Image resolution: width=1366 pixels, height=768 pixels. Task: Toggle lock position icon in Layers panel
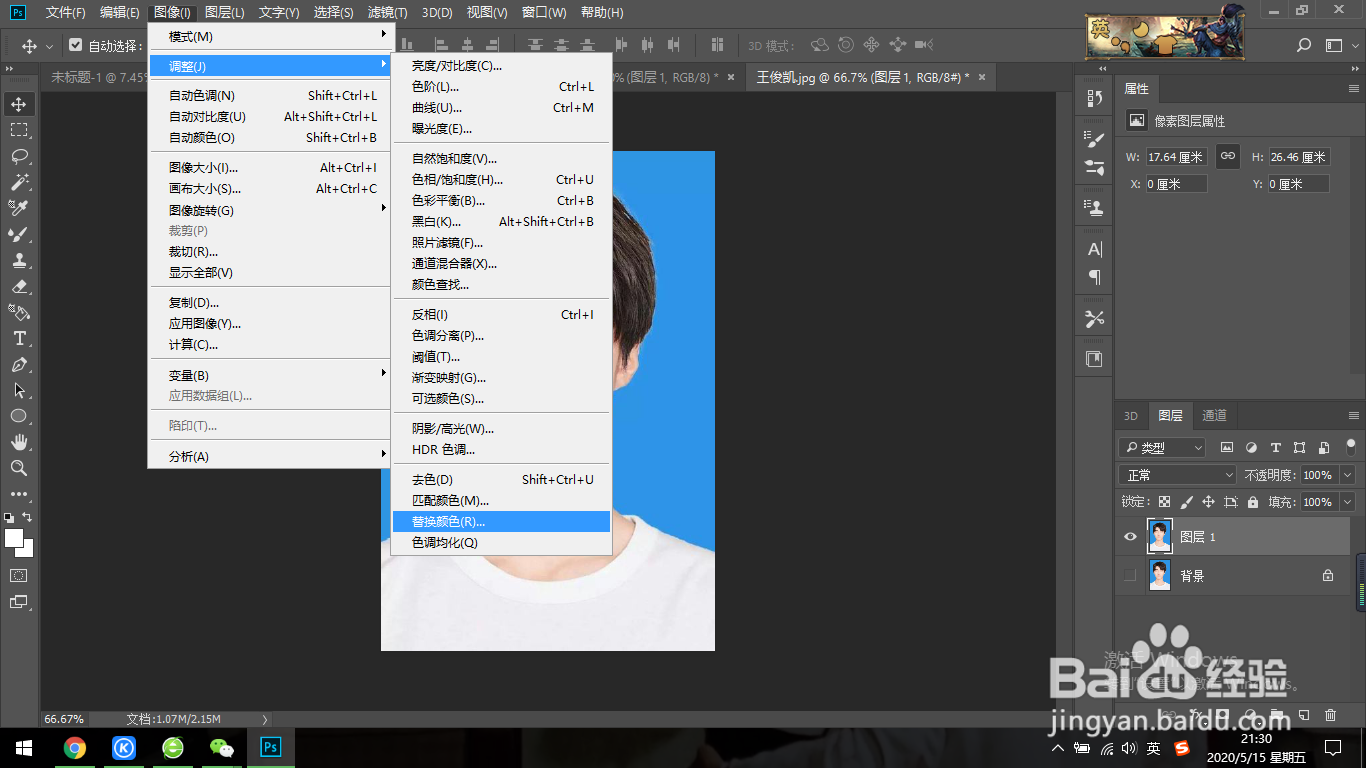coord(1208,502)
